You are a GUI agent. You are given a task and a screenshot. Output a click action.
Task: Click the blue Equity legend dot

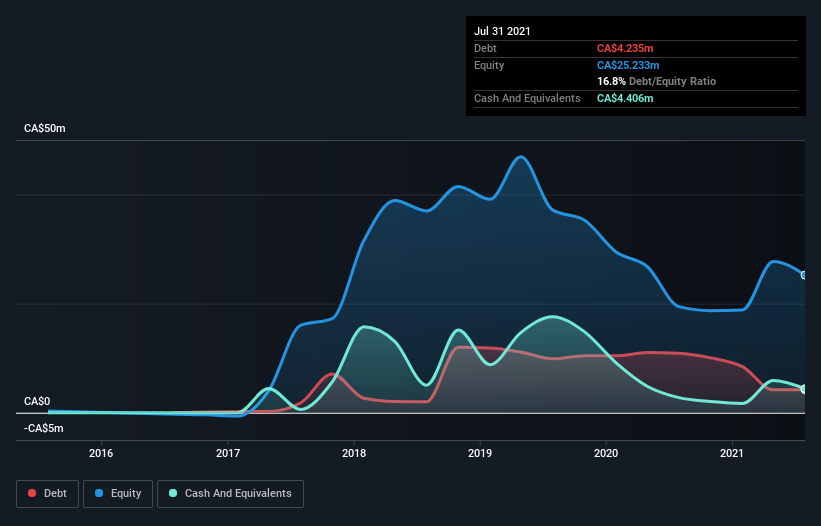(x=99, y=493)
